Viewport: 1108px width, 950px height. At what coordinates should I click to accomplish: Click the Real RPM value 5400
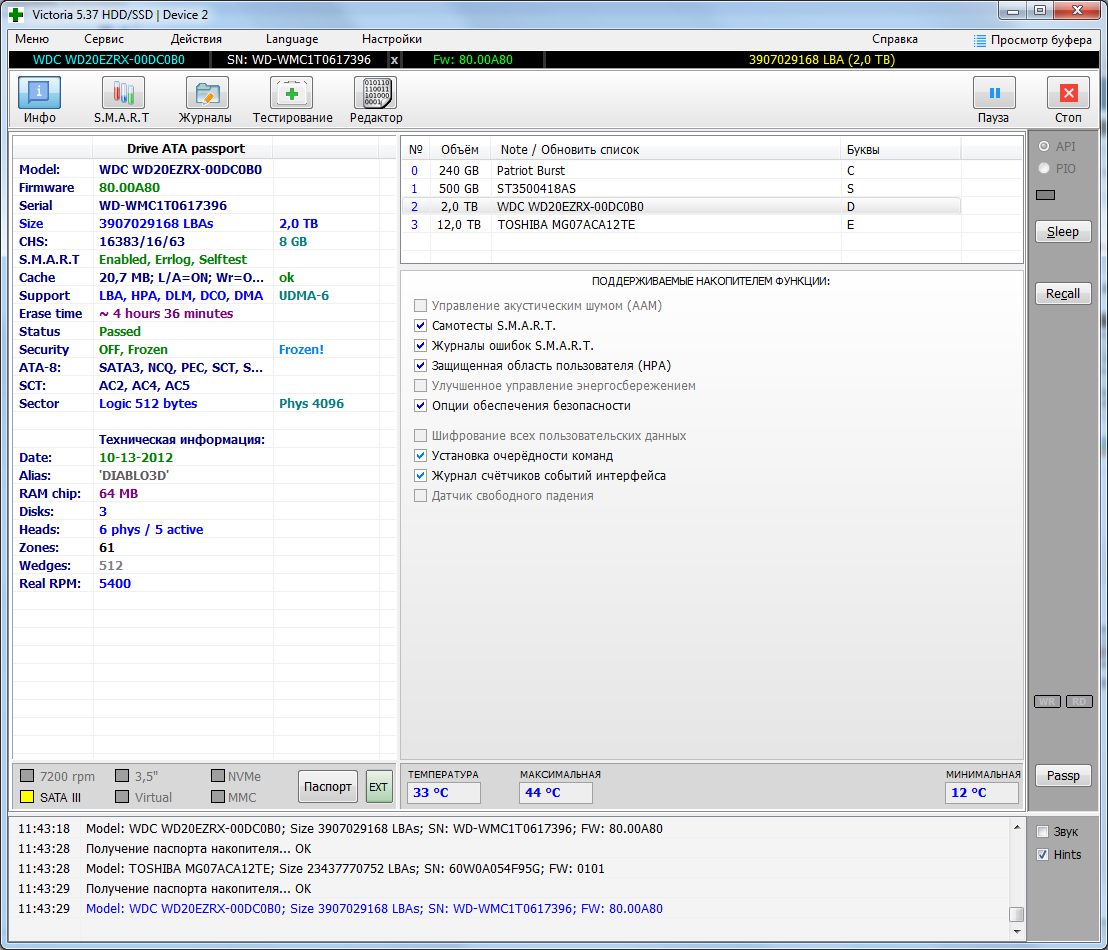pyautogui.click(x=114, y=584)
